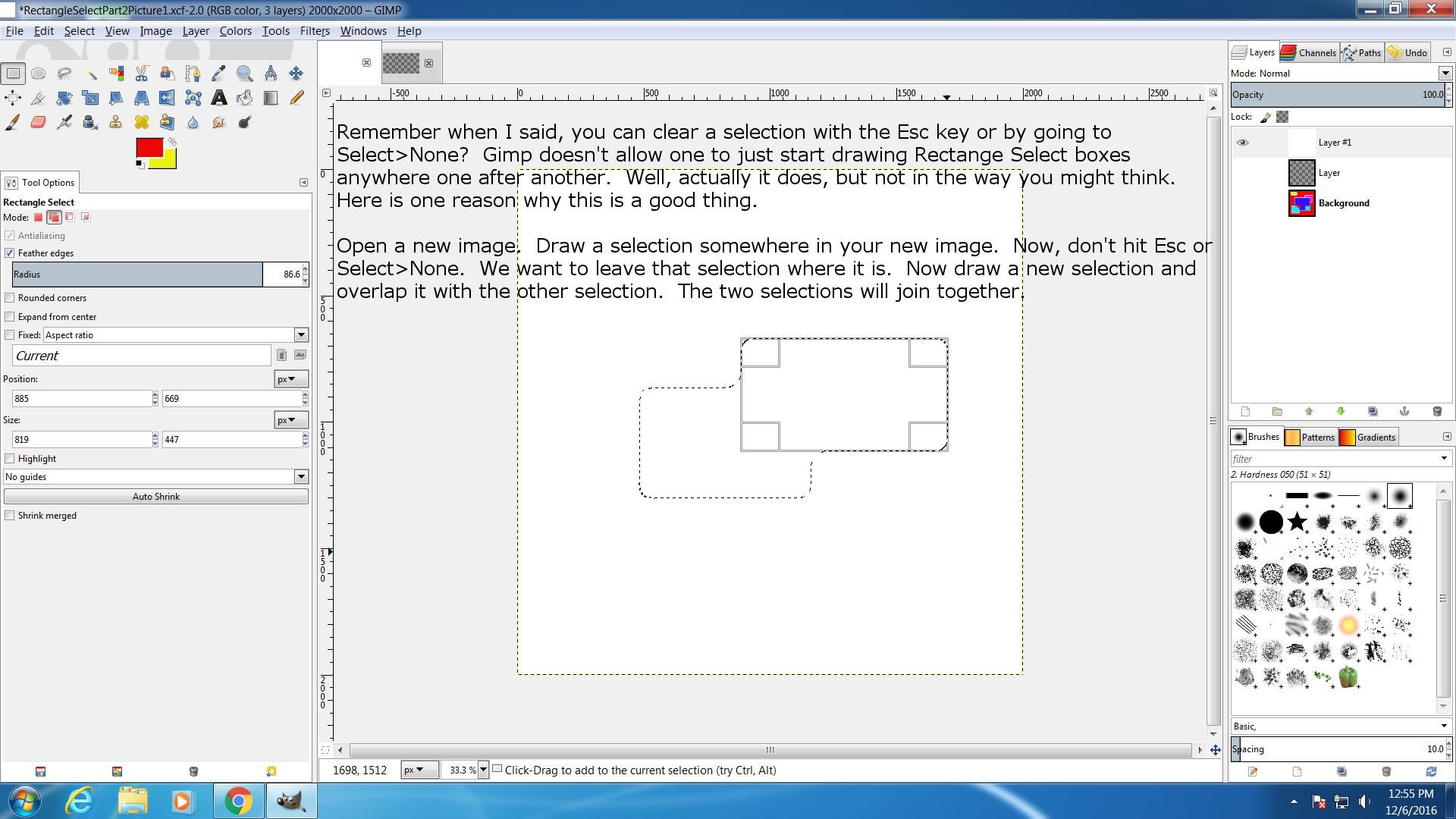1456x819 pixels.
Task: Select the Text tool
Action: [x=218, y=98]
